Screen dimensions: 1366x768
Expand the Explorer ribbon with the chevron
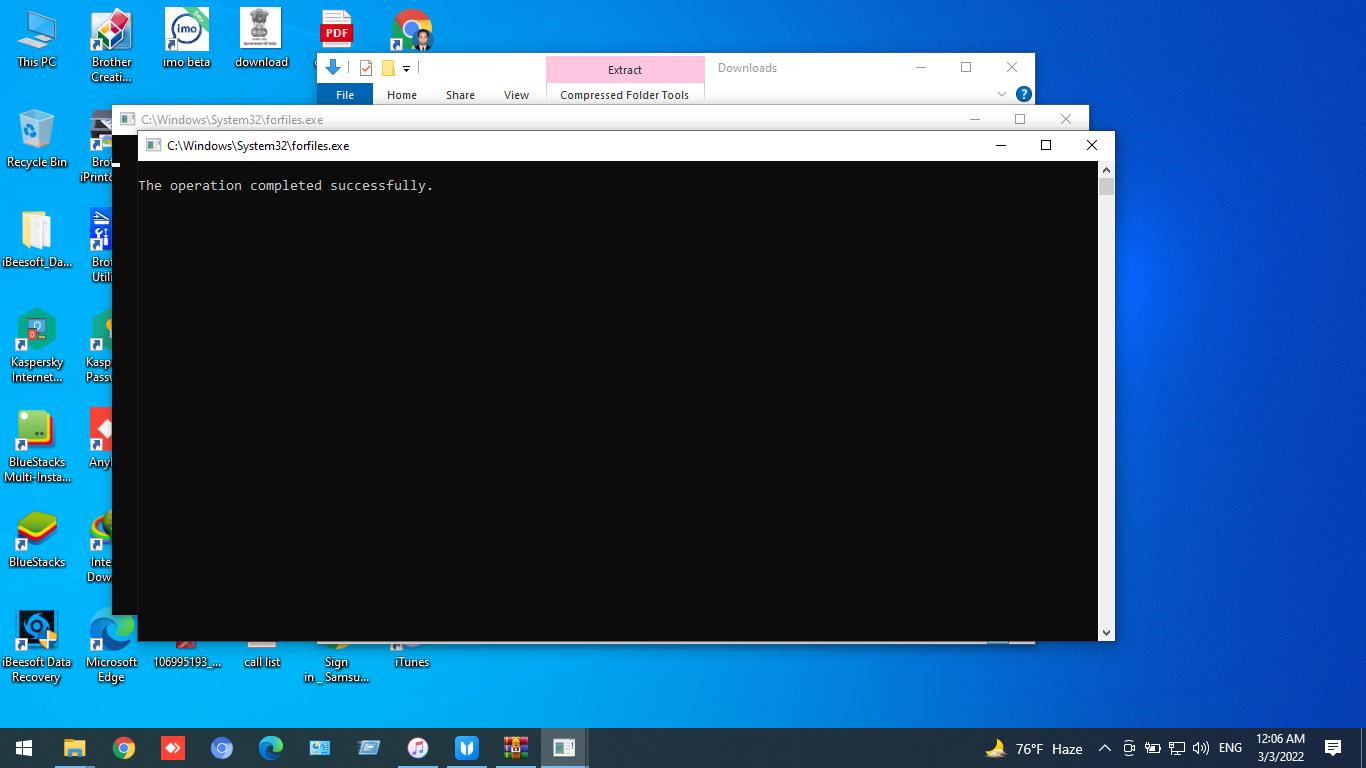tap(1001, 94)
